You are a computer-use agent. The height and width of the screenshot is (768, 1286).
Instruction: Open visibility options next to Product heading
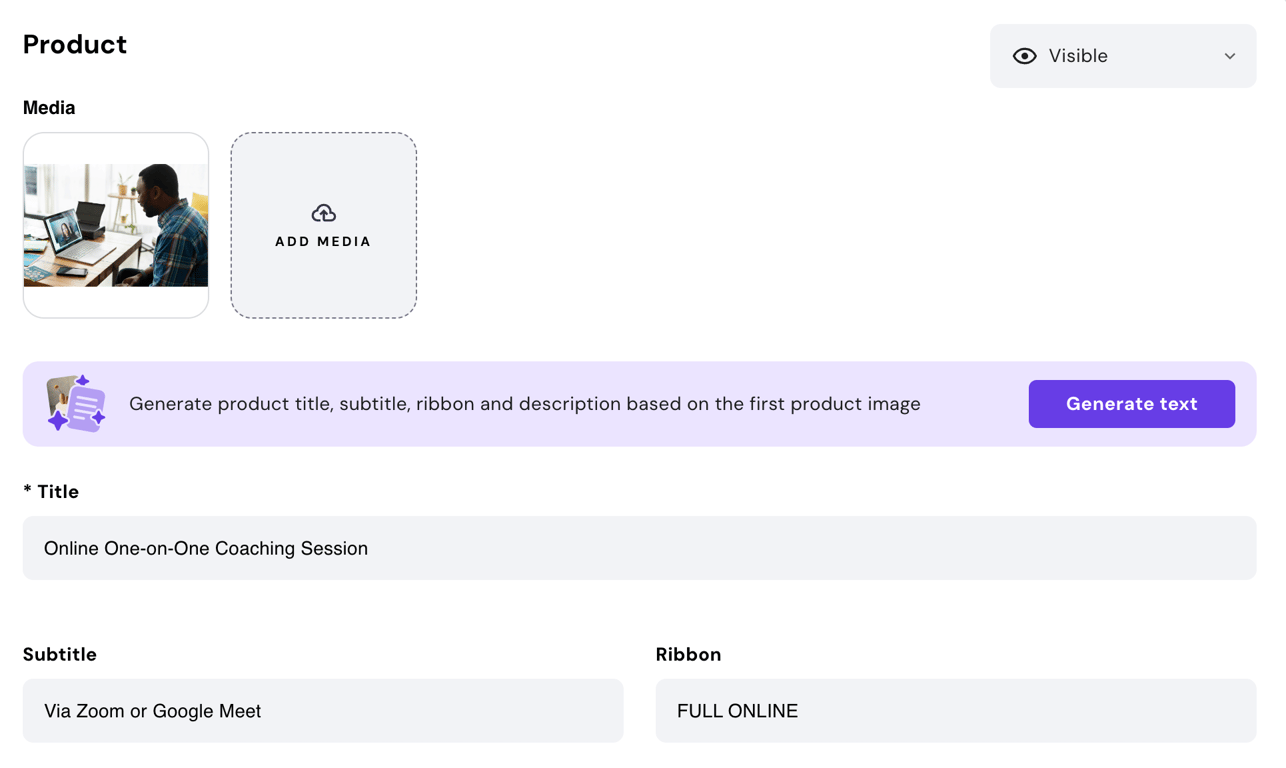(x=1122, y=56)
